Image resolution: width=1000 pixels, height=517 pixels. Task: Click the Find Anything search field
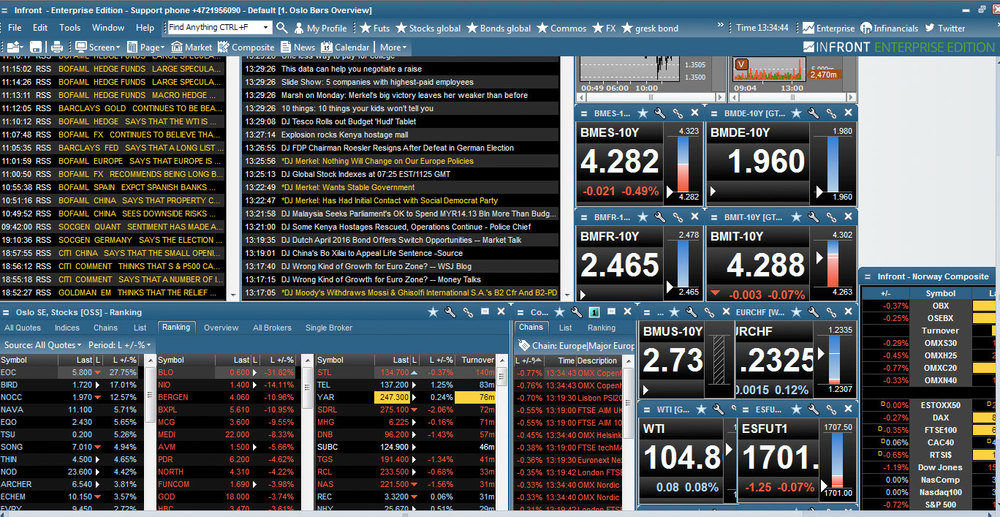[219, 27]
